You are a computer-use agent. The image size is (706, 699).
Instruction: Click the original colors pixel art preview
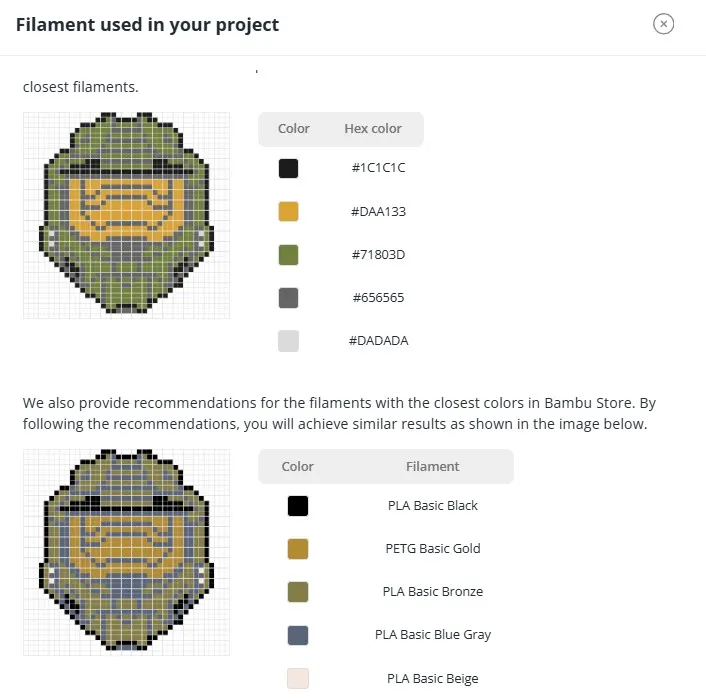coord(127,215)
